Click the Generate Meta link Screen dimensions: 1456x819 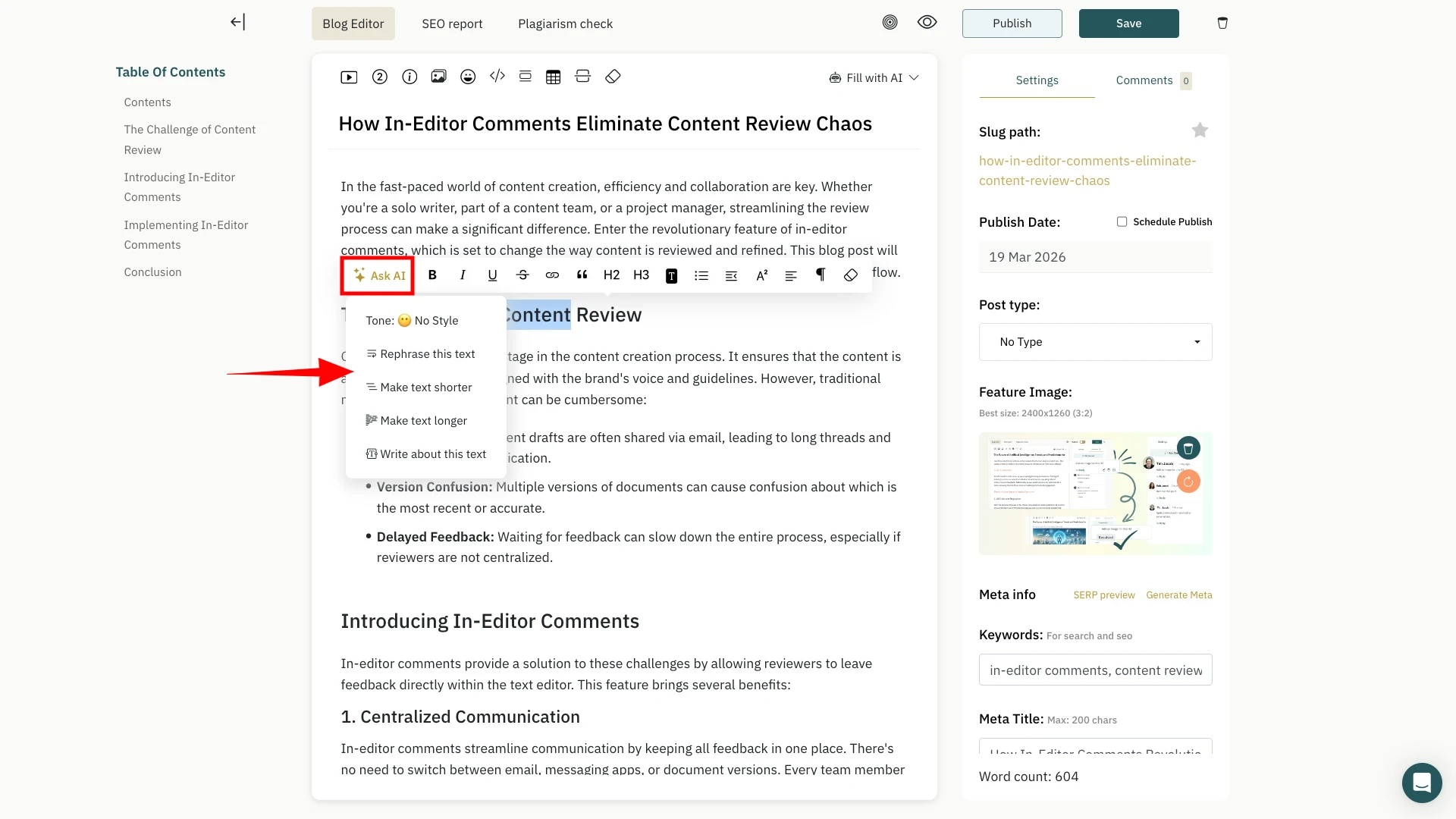1178,595
